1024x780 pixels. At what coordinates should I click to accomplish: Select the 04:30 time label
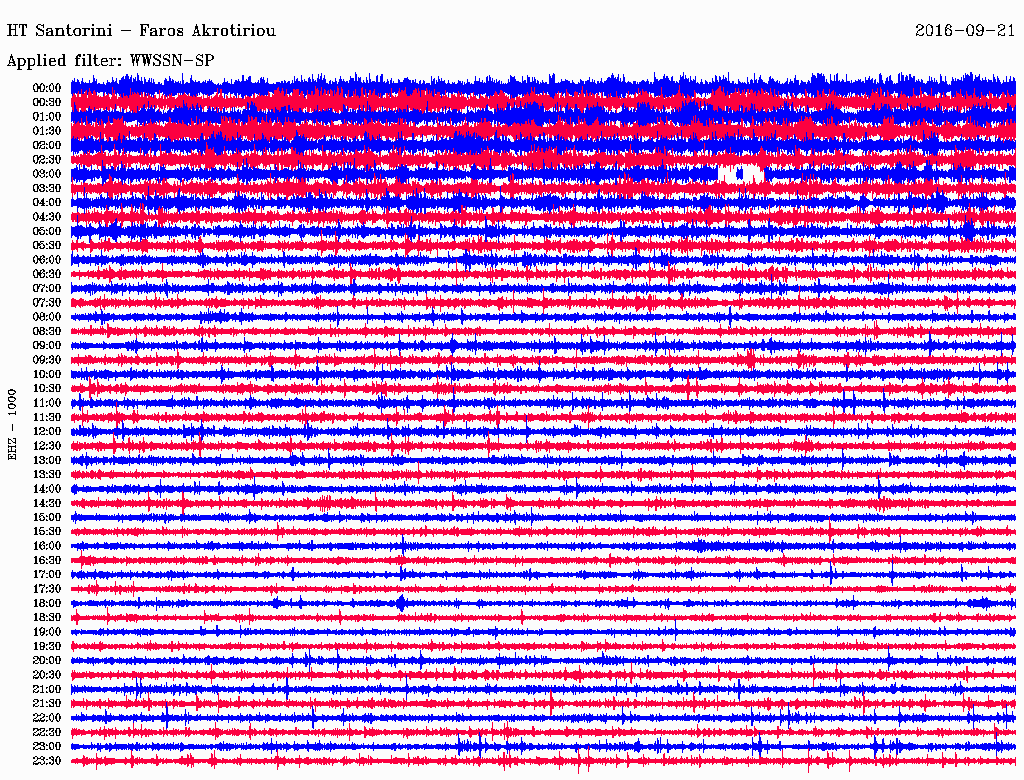click(46, 216)
